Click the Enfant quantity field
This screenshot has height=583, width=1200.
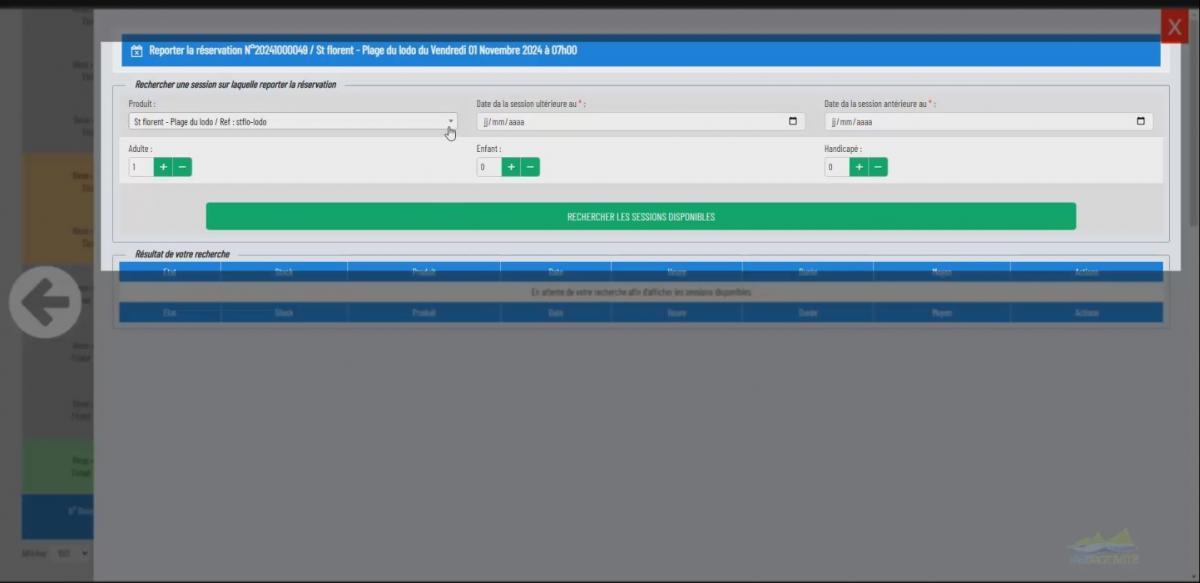(489, 167)
